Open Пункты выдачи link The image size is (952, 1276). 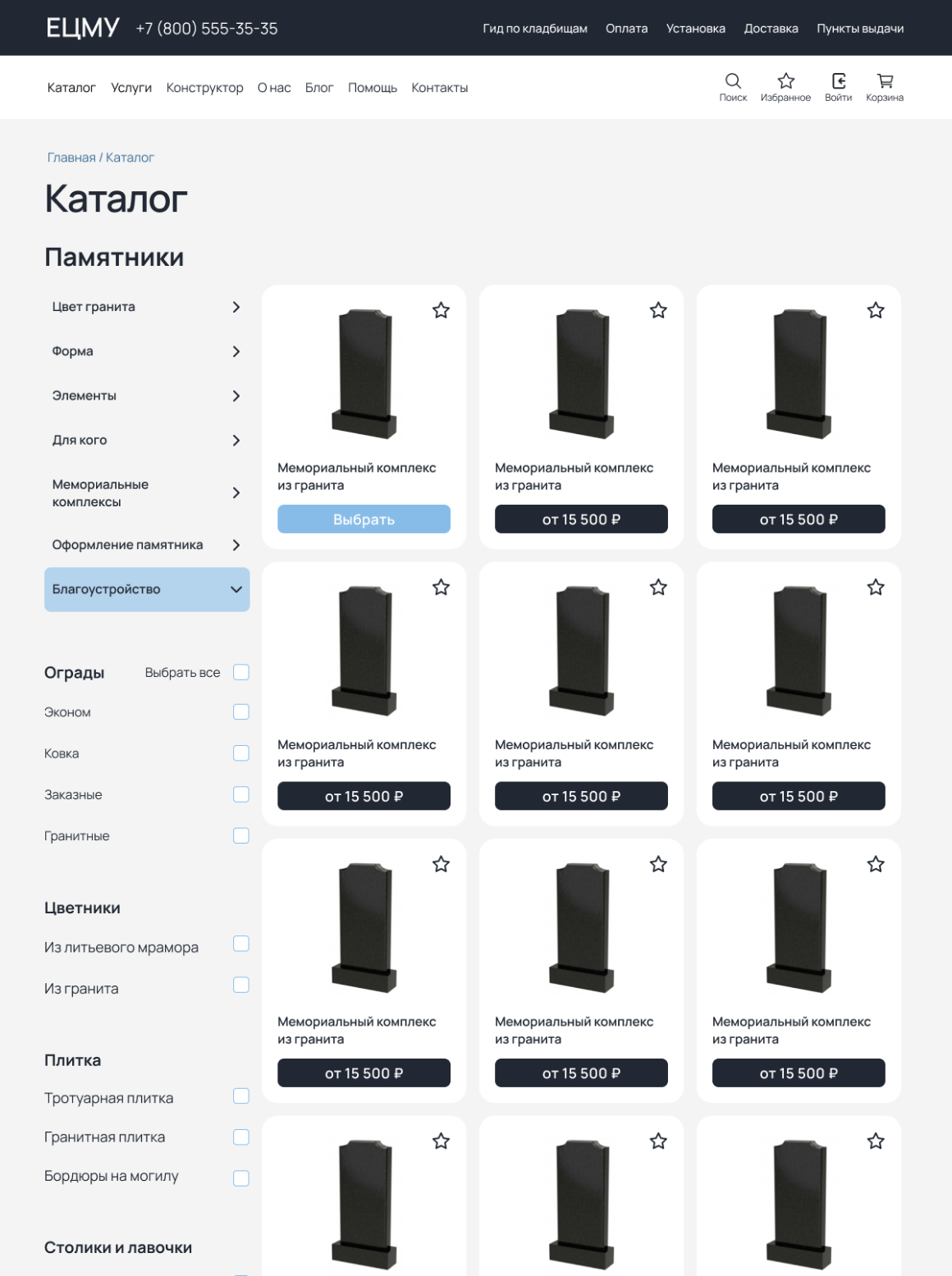860,28
